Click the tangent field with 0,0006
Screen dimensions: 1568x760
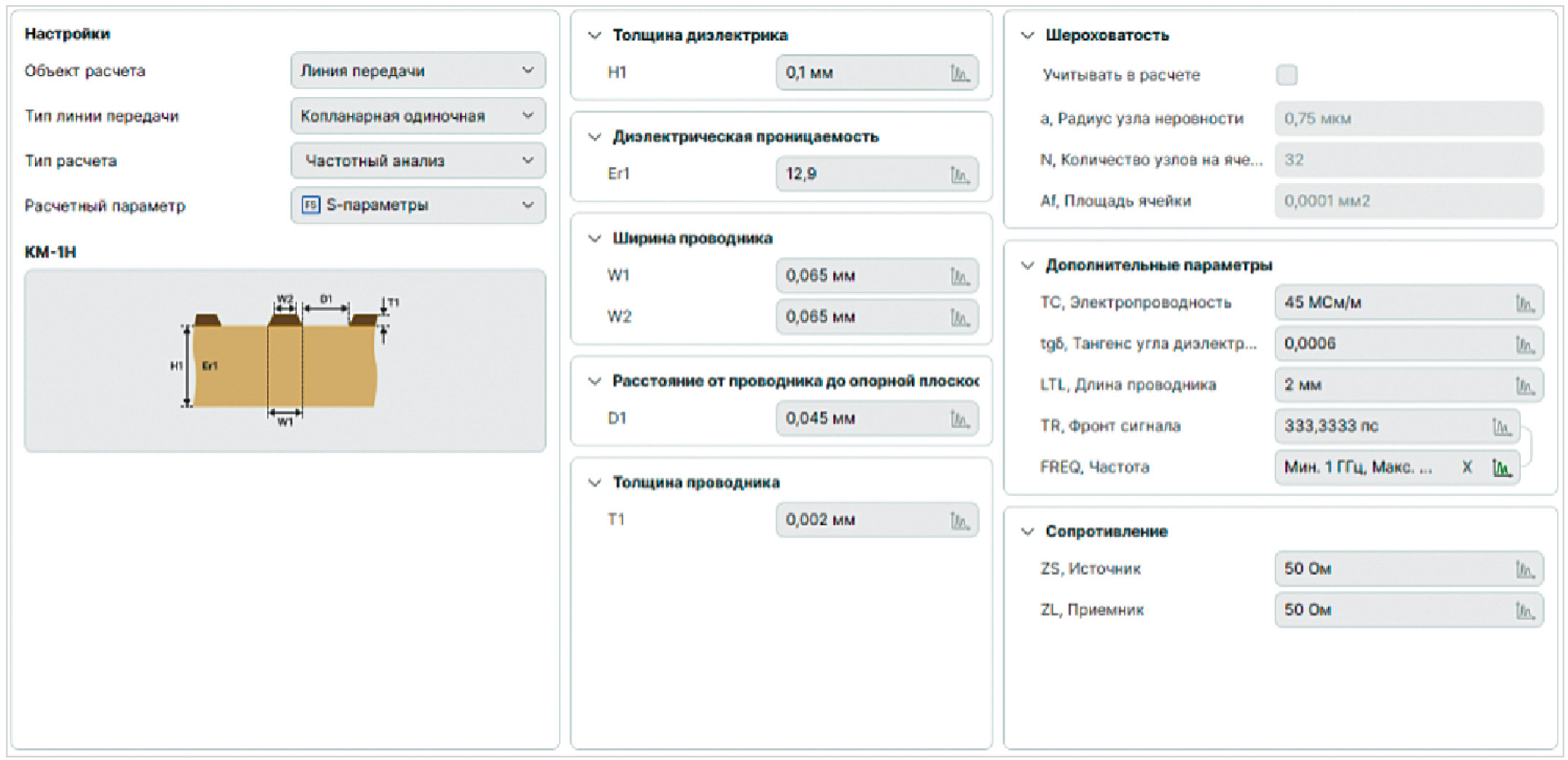(x=1408, y=344)
